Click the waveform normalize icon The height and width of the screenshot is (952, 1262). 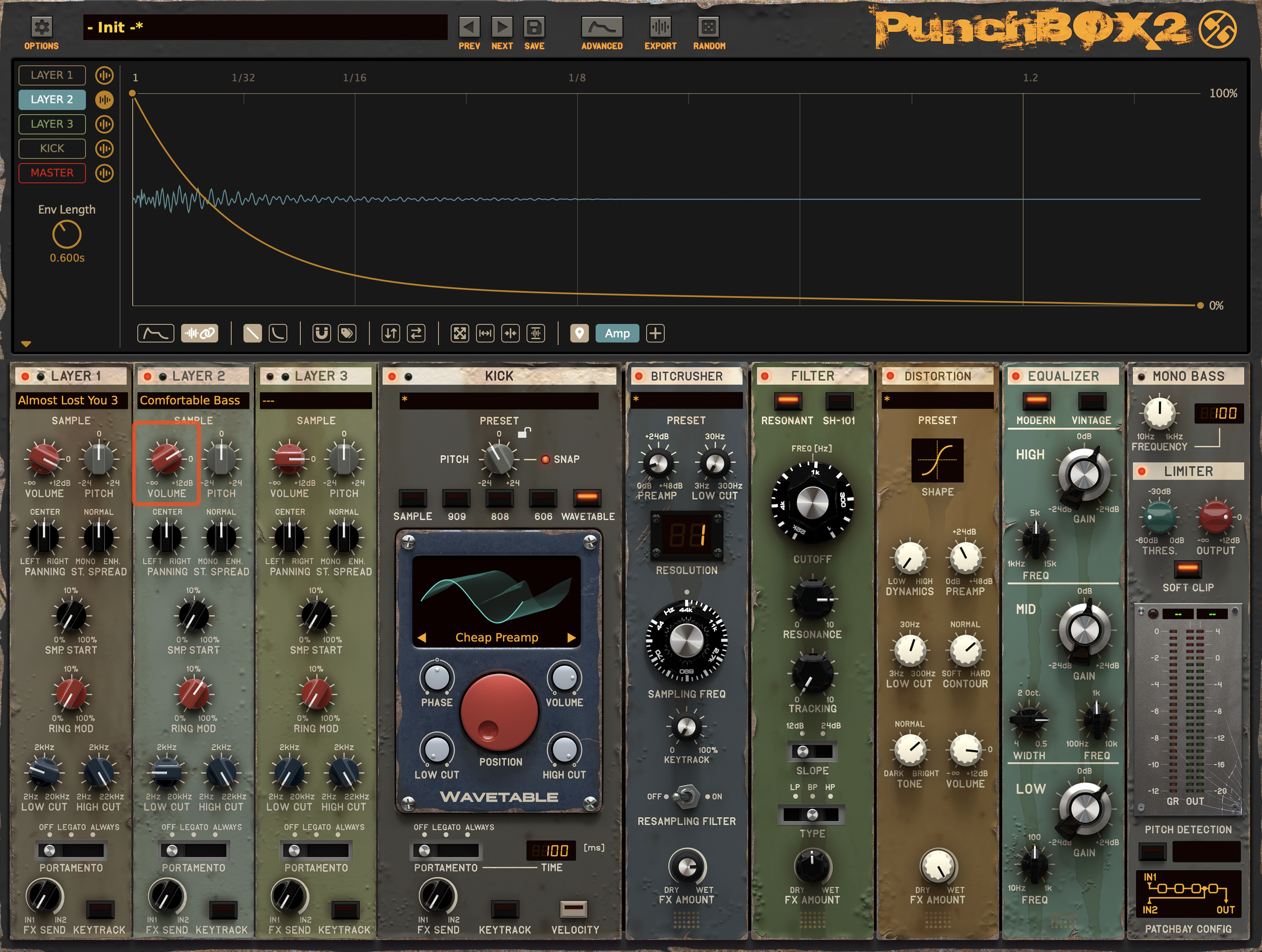(x=536, y=333)
